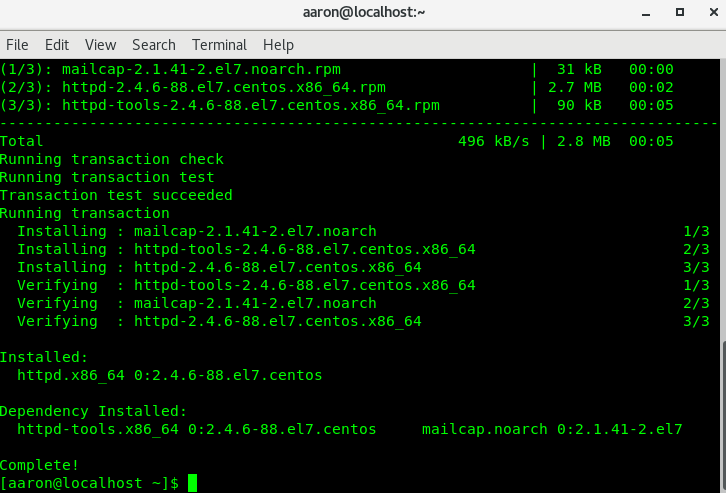
Task: Open the Help menu
Action: tap(278, 45)
